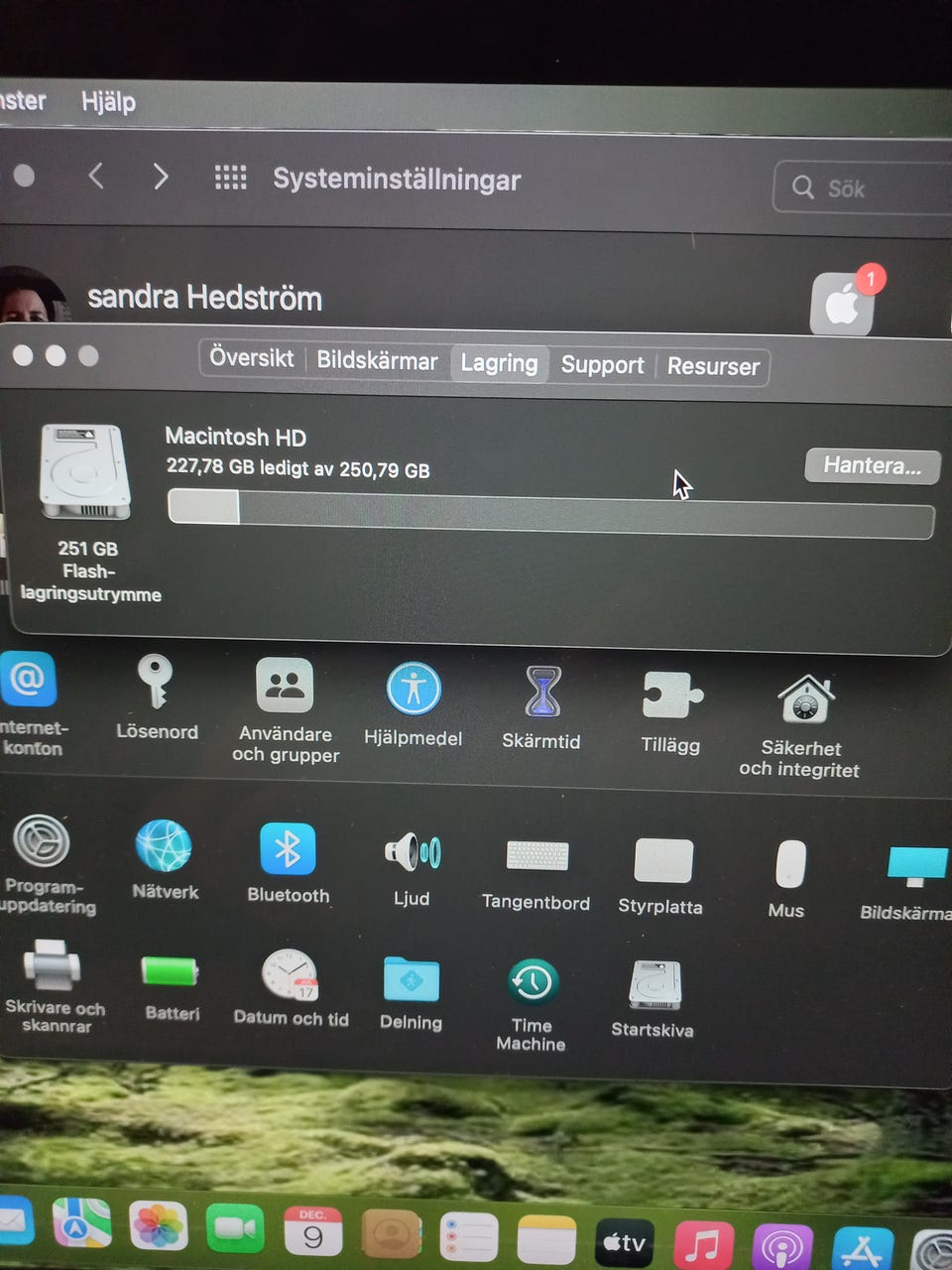
Task: Click the Macintosh HD drive icon
Action: (85, 472)
